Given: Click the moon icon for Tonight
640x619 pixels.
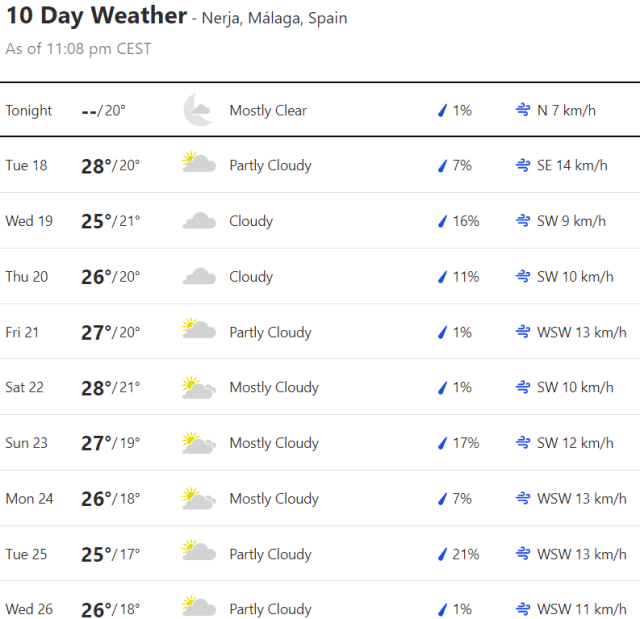Looking at the screenshot, I should 198,110.
